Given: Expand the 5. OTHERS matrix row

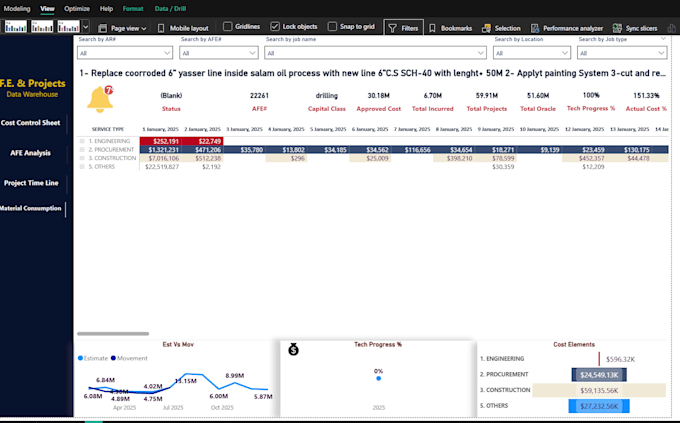Looking at the screenshot, I should [82, 167].
